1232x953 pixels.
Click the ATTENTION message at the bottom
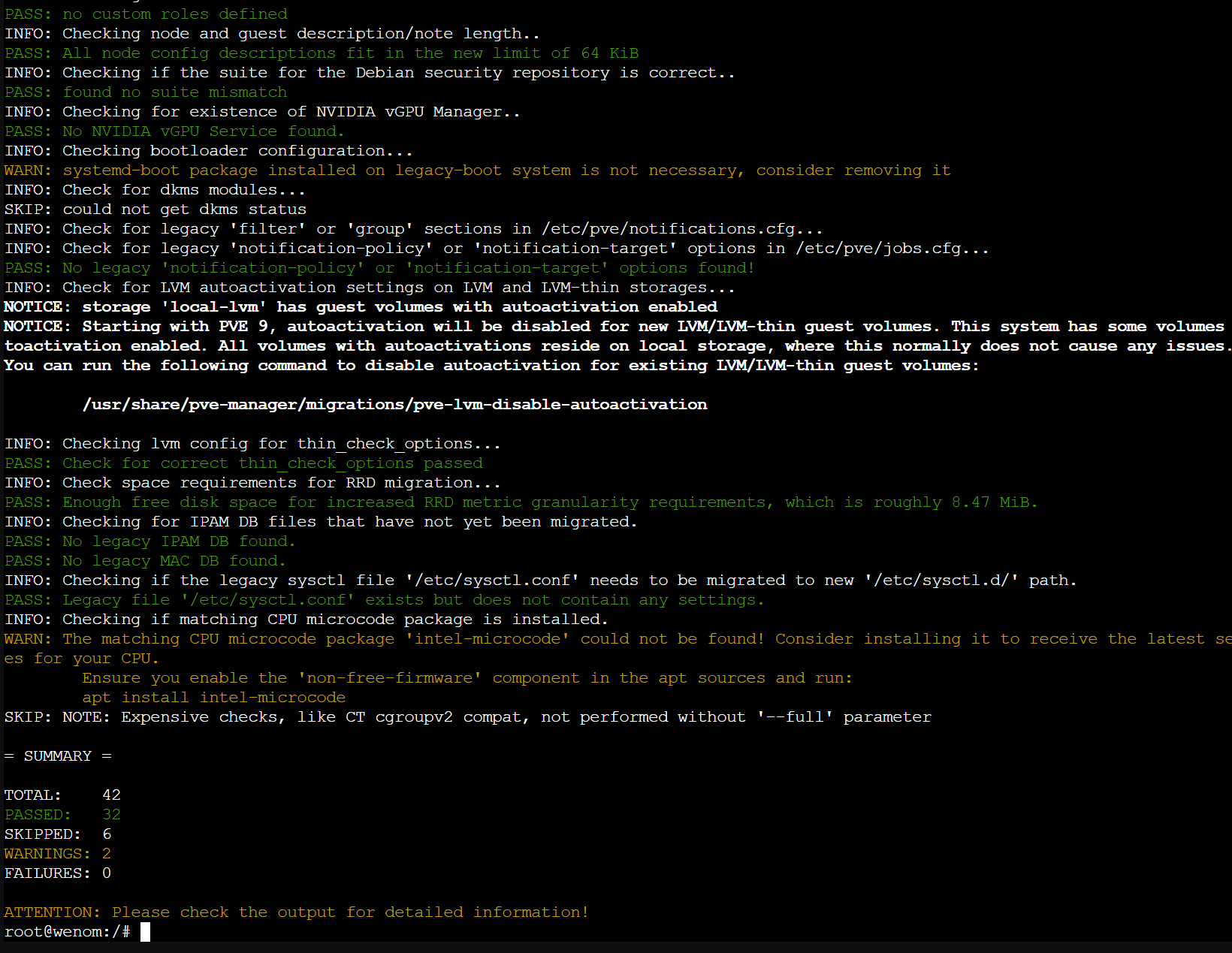coord(296,912)
